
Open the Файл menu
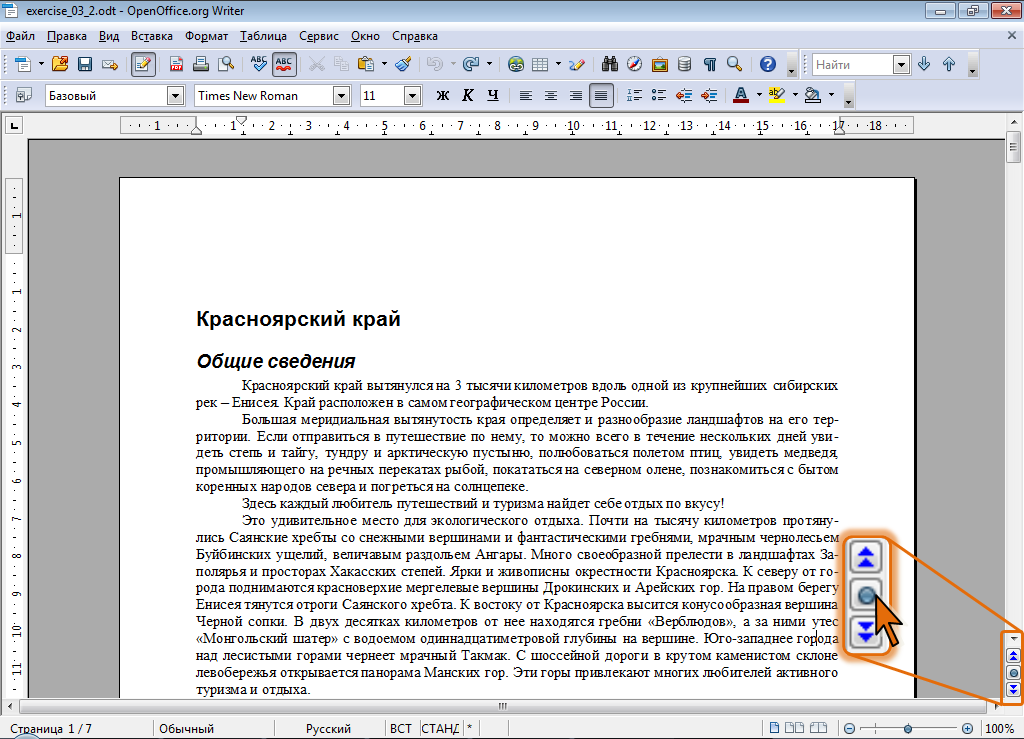20,36
